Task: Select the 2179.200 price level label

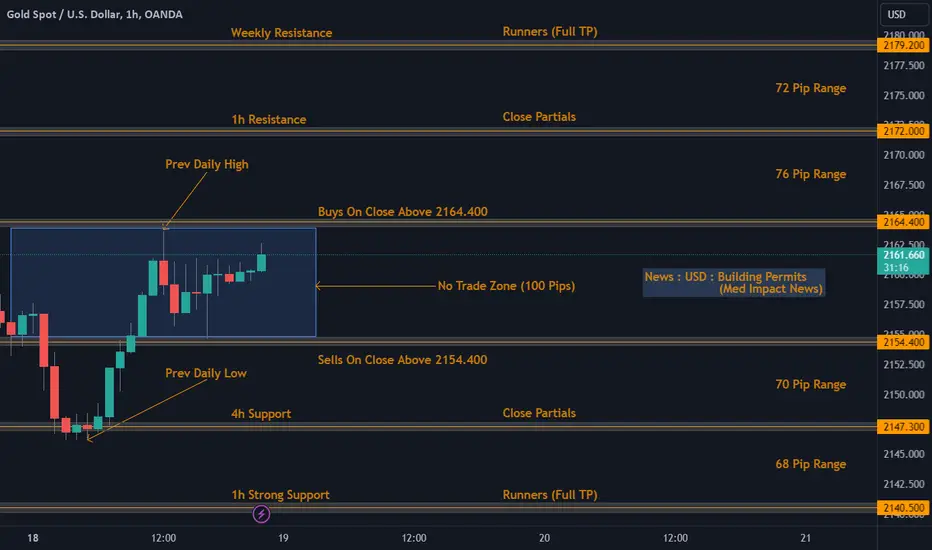Action: [903, 45]
